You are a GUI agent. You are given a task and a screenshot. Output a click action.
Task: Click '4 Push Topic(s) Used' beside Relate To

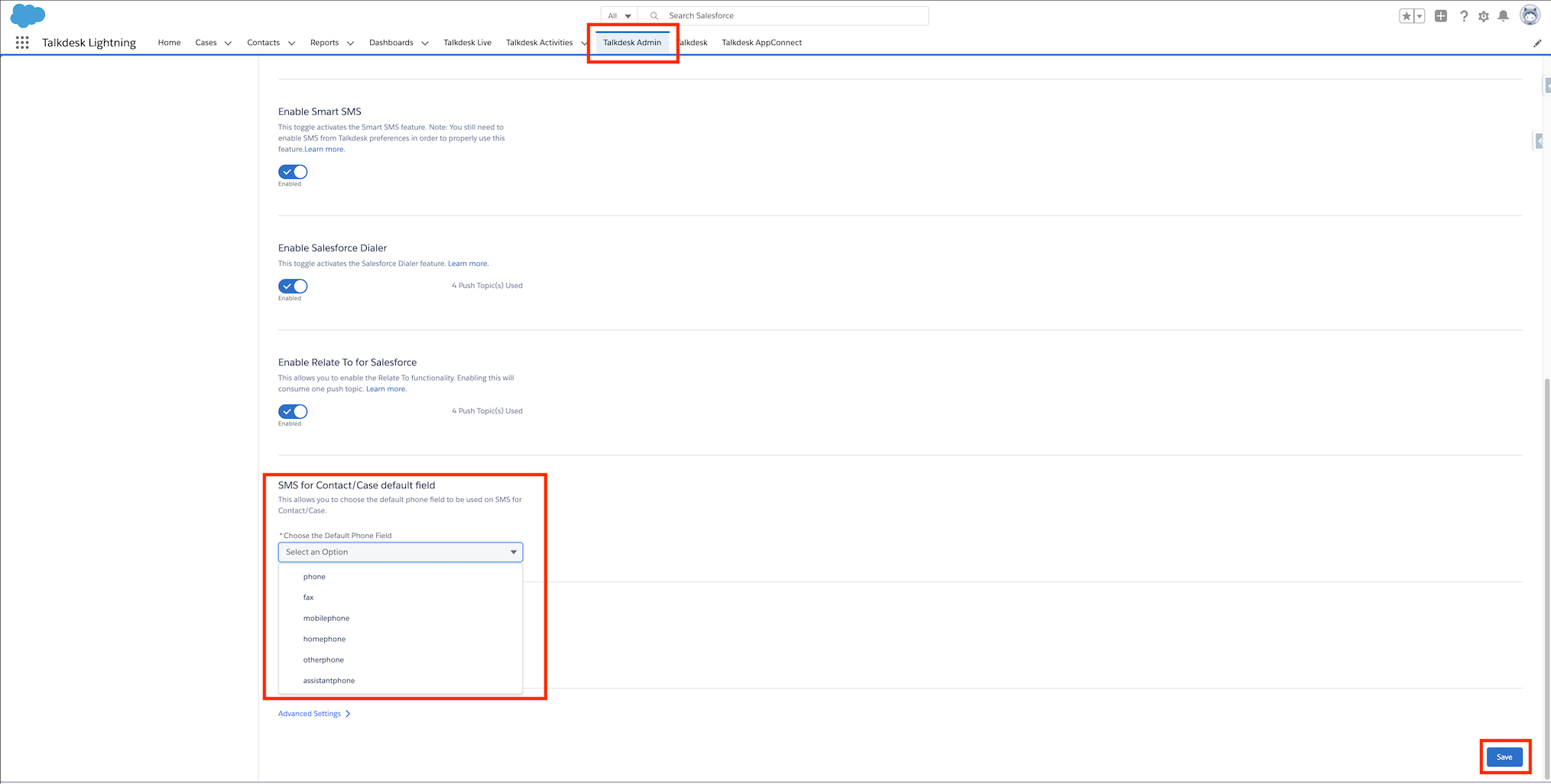click(x=487, y=411)
